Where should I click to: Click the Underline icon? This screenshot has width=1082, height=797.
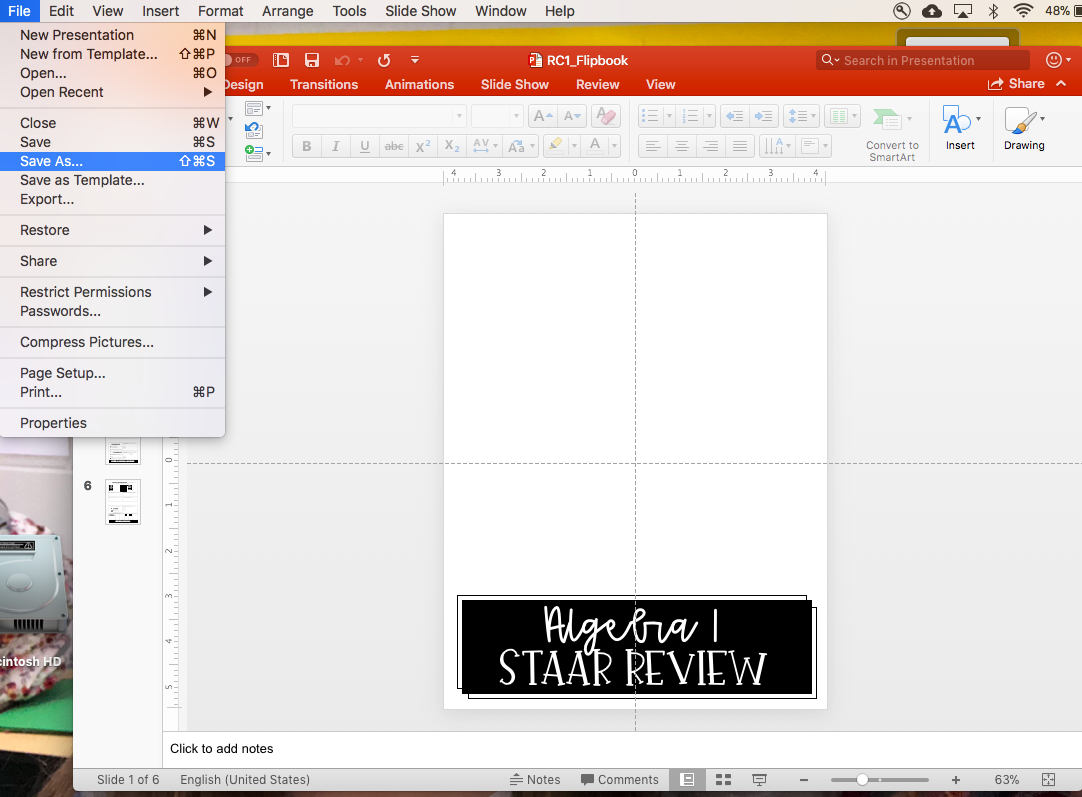364,146
